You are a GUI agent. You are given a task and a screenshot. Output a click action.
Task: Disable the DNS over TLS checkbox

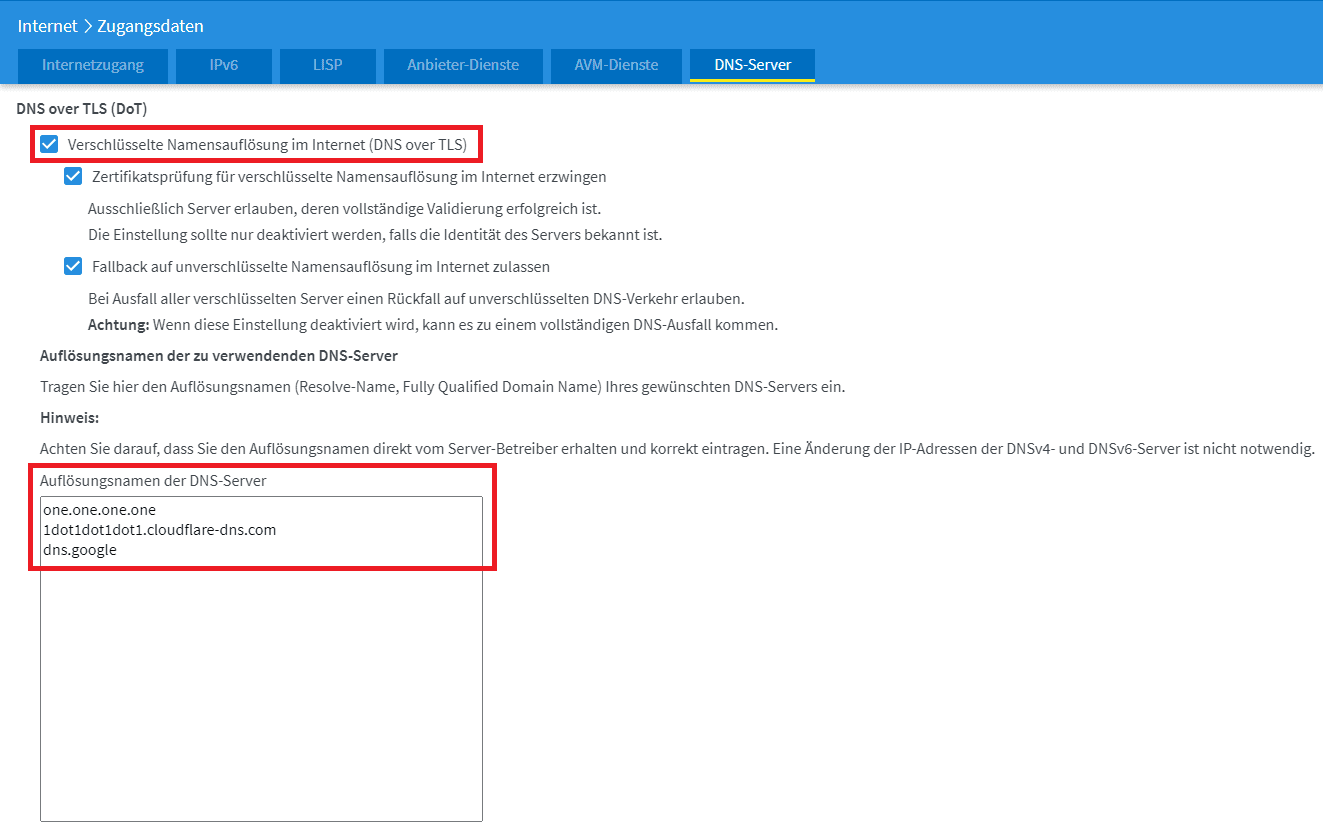[49, 145]
